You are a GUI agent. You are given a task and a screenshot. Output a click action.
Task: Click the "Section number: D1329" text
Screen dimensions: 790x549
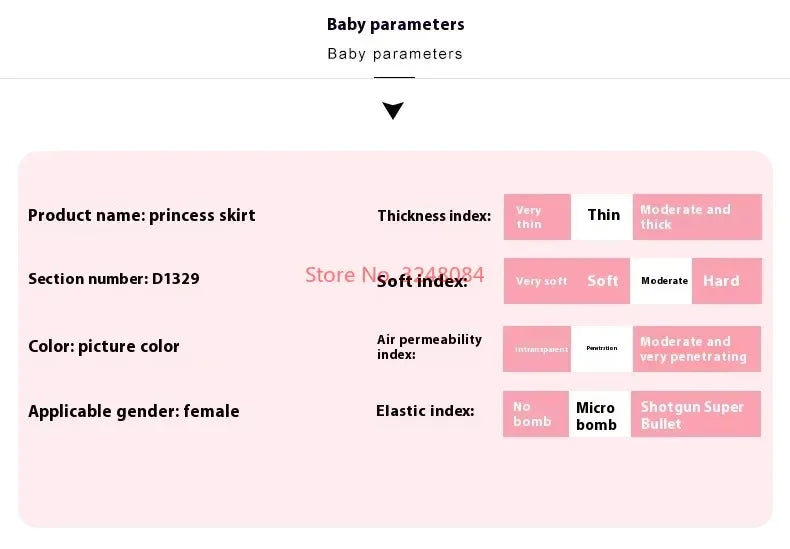click(114, 279)
